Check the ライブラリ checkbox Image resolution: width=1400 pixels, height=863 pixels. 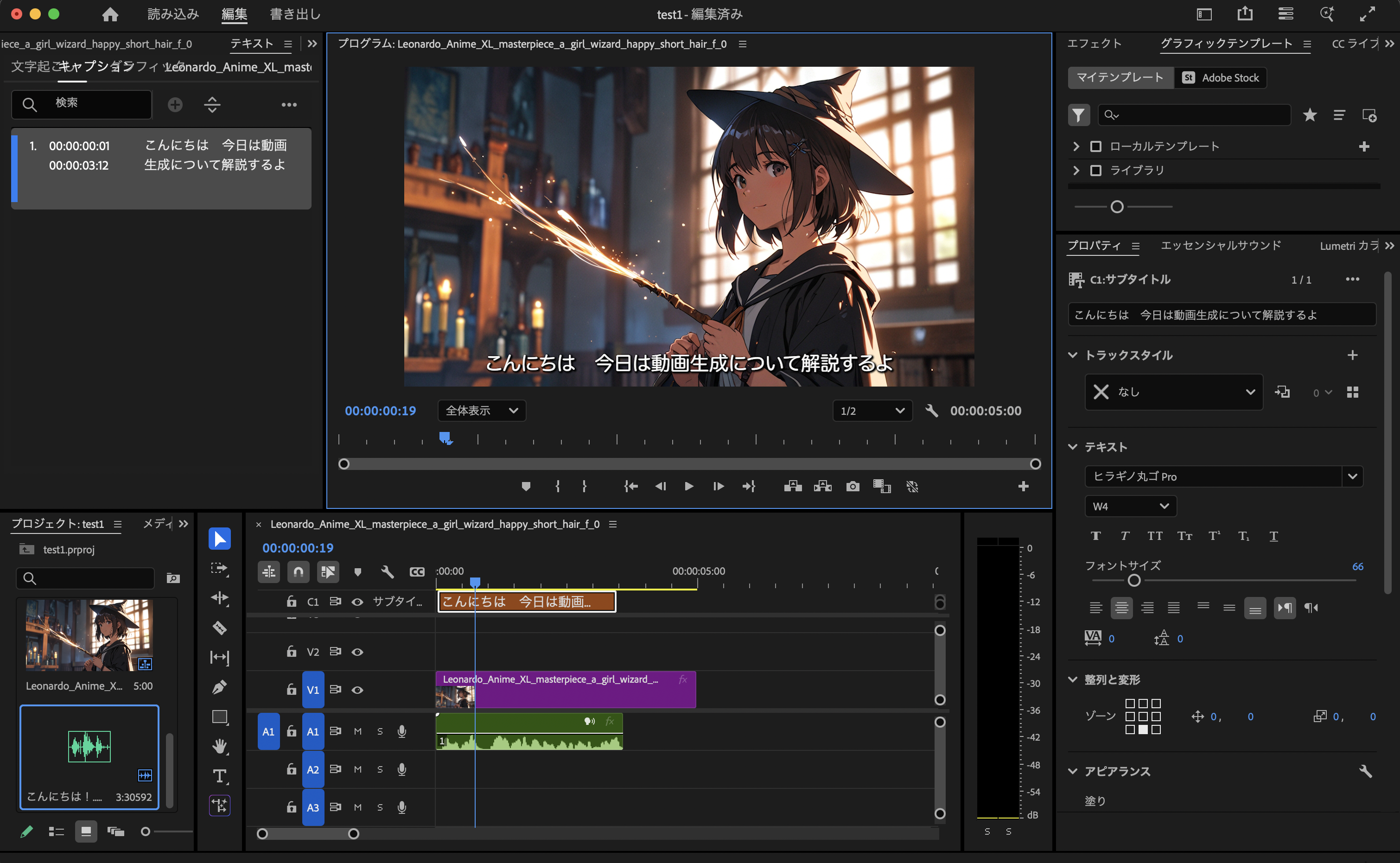(x=1095, y=171)
